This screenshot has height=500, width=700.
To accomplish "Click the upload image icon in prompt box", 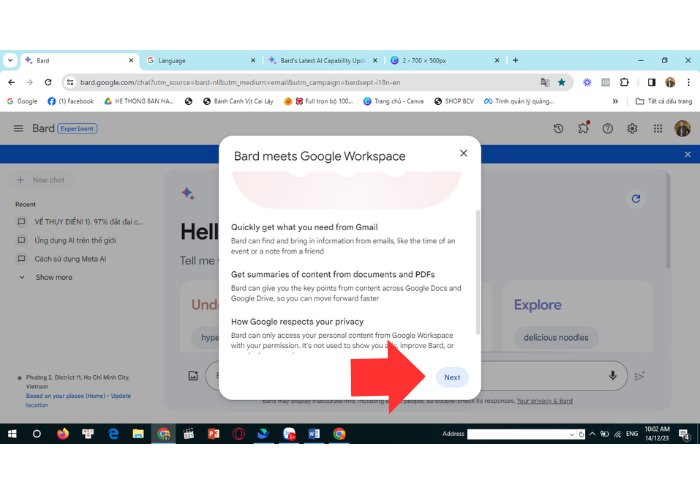I will click(x=193, y=376).
